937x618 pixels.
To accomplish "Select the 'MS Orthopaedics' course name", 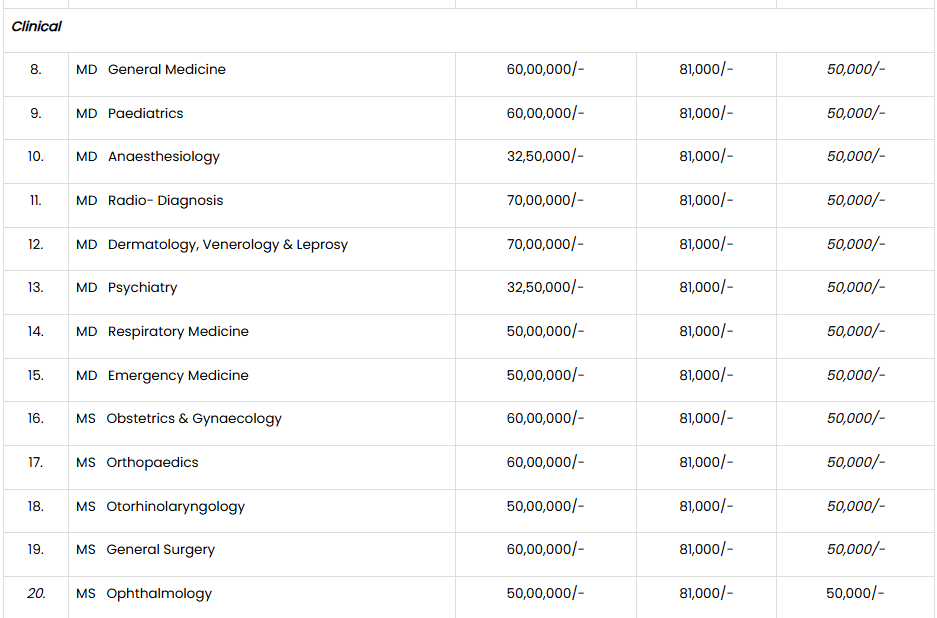I will tap(138, 463).
